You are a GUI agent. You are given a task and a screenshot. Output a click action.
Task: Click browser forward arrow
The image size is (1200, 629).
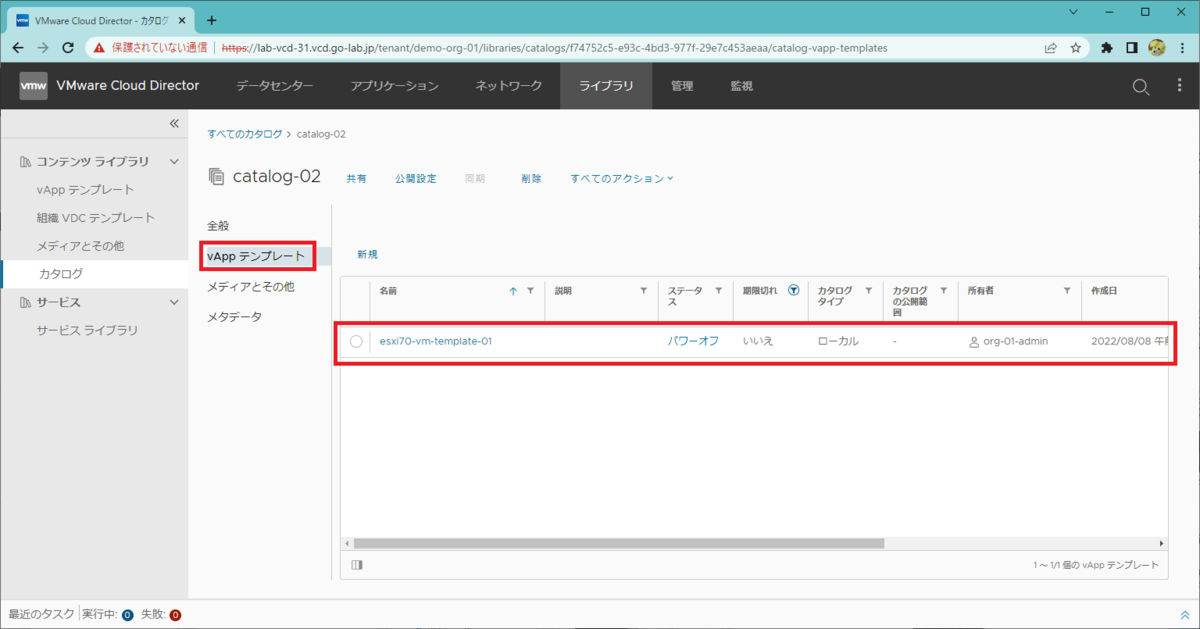43,47
